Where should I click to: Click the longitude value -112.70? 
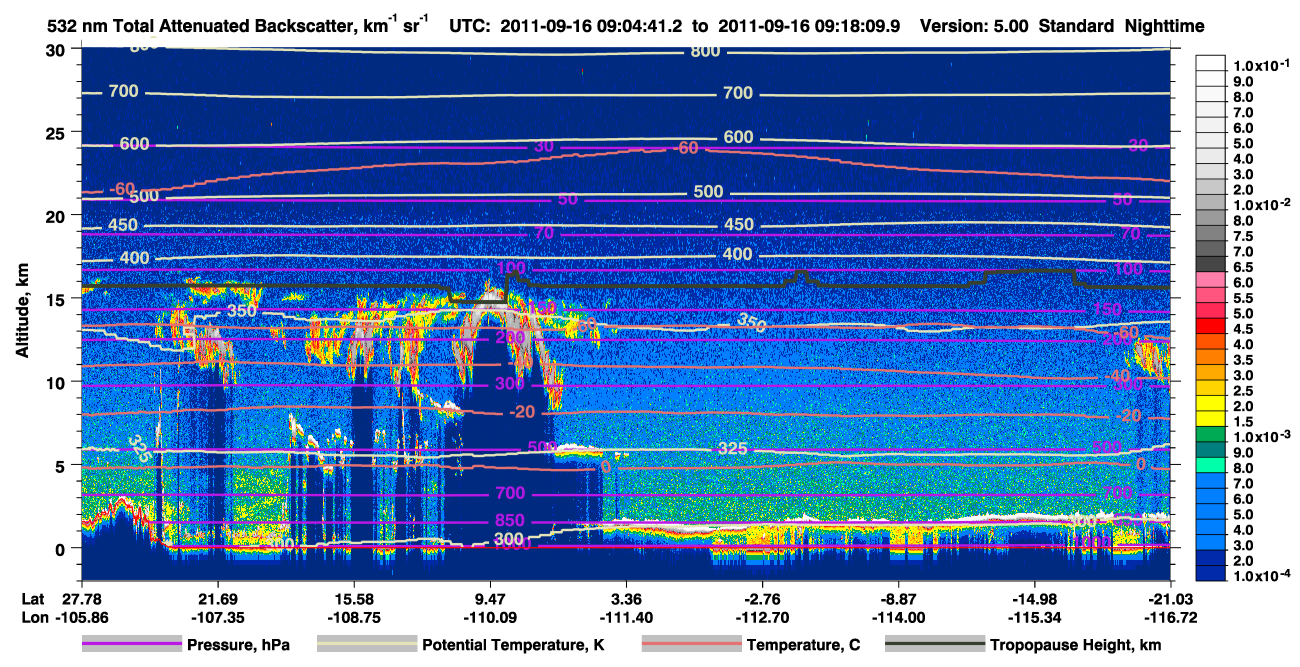pos(762,616)
